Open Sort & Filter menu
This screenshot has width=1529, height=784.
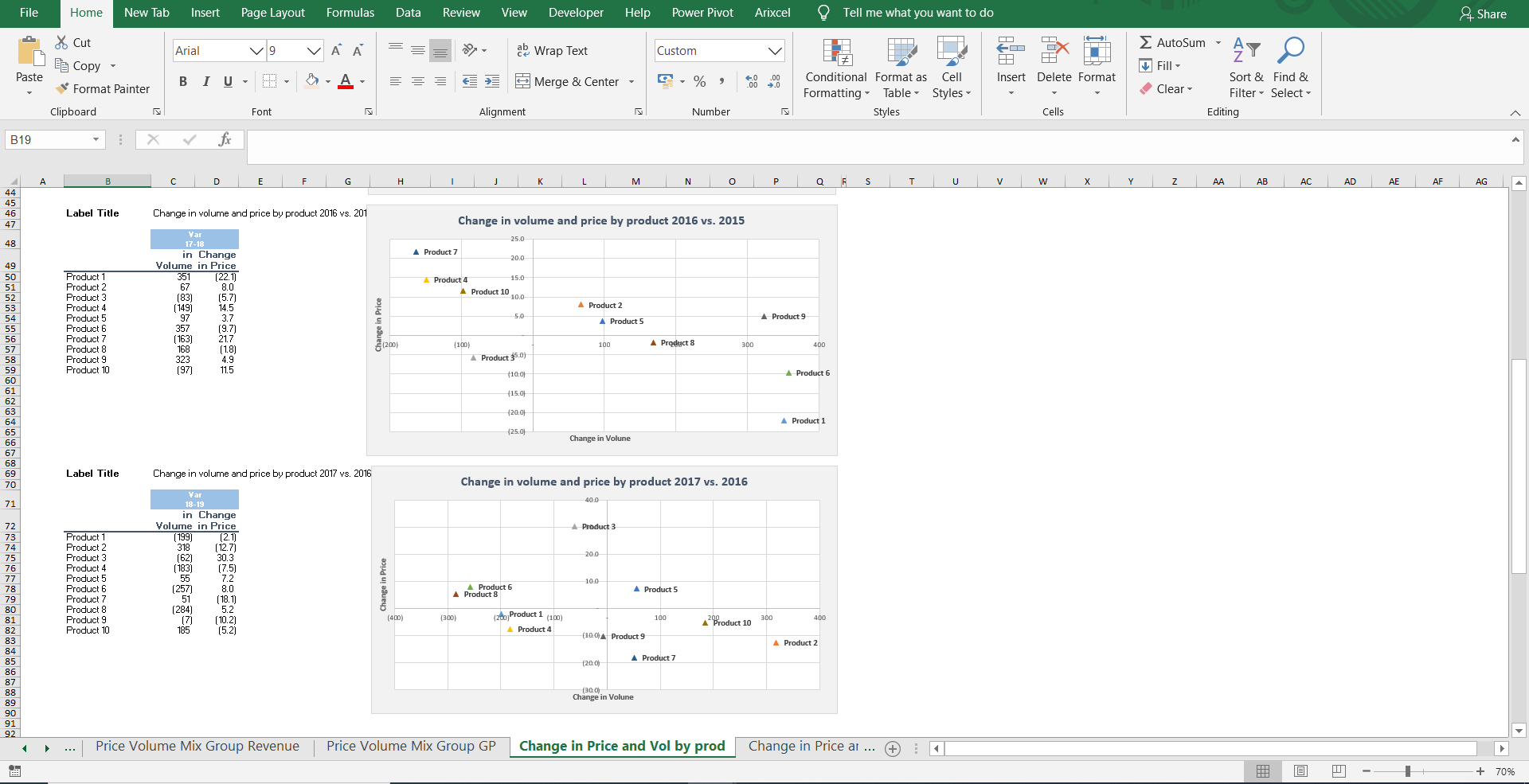click(x=1246, y=68)
